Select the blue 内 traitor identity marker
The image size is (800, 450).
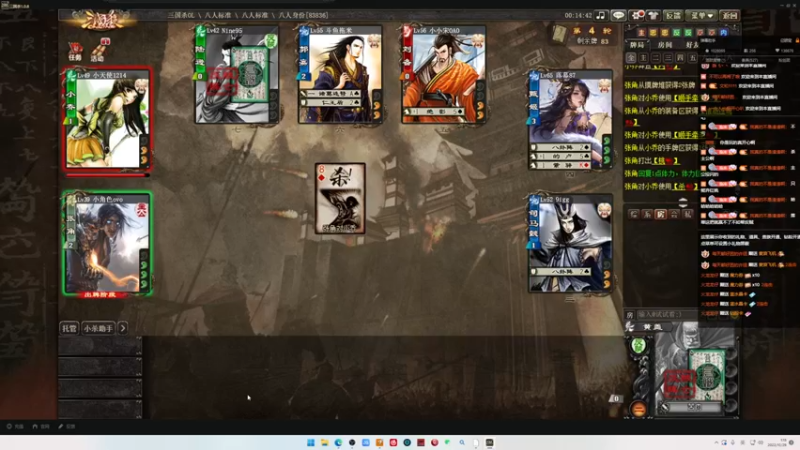pos(723,32)
